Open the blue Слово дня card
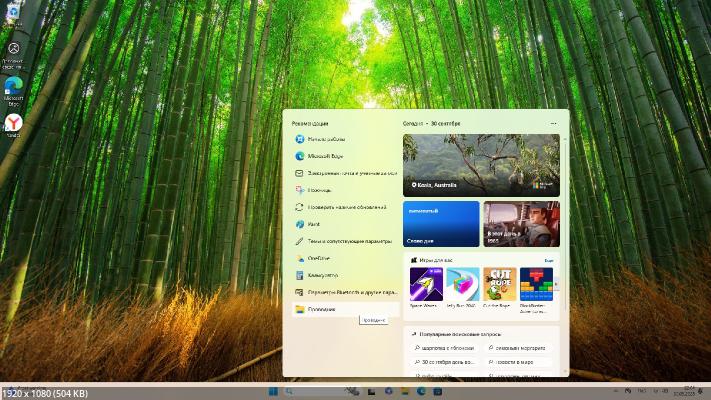 [x=441, y=224]
